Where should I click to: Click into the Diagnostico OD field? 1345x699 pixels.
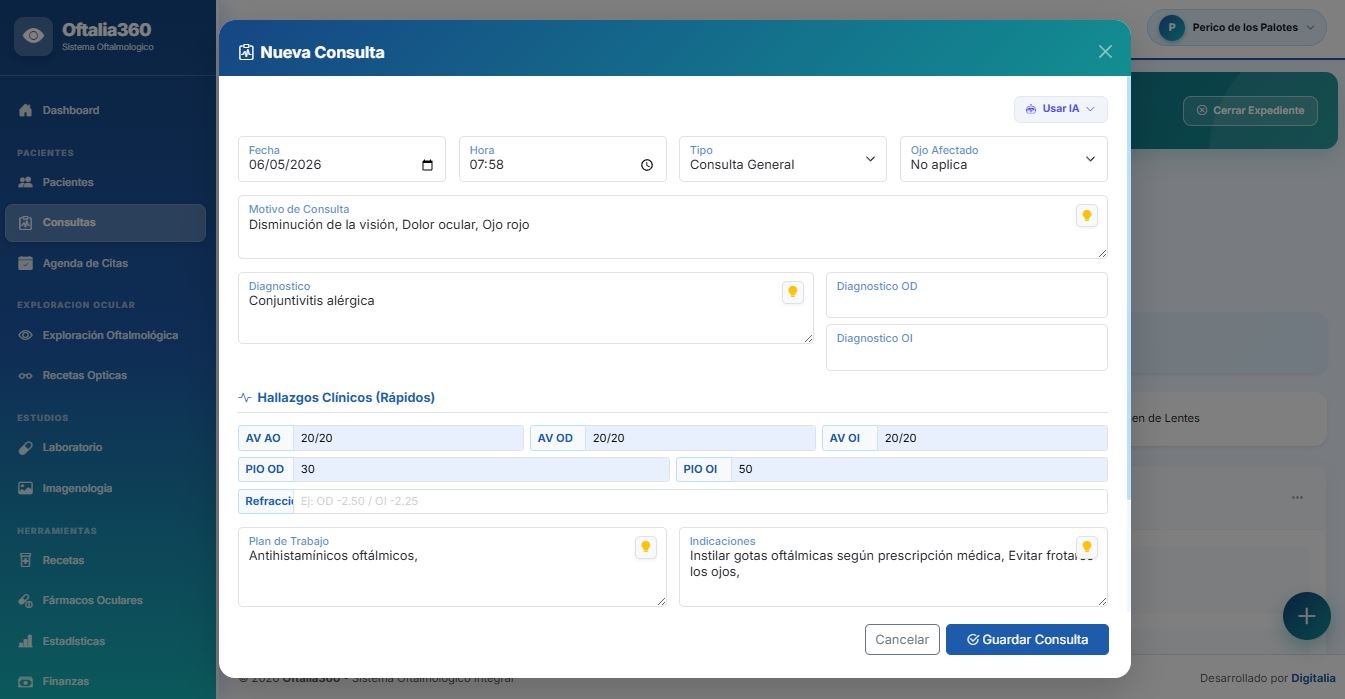coord(966,295)
